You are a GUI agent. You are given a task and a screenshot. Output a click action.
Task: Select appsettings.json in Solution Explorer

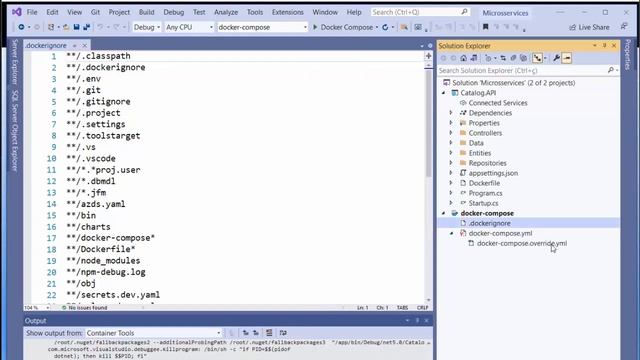493,173
